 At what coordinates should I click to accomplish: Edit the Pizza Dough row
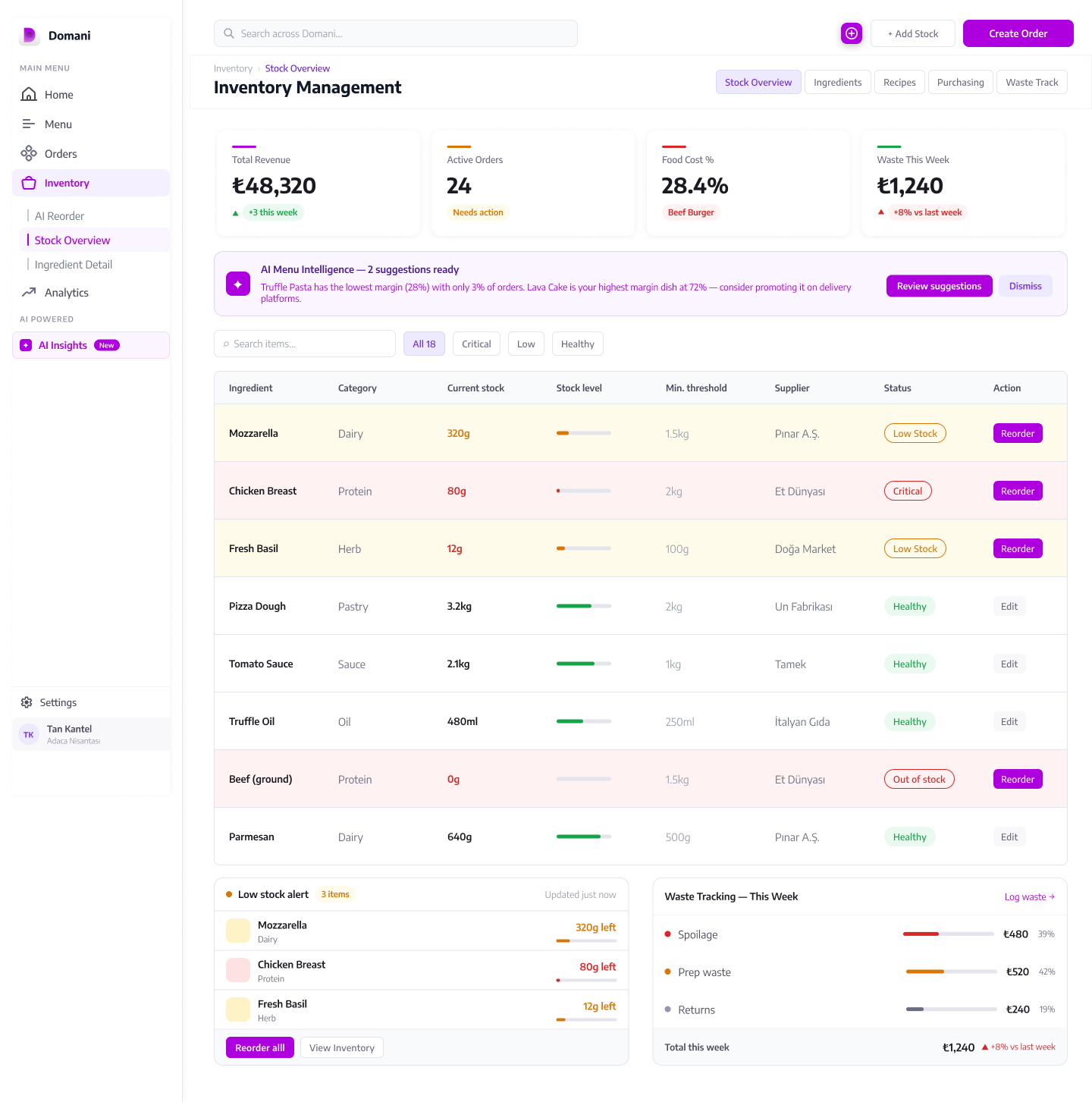[x=1009, y=606]
